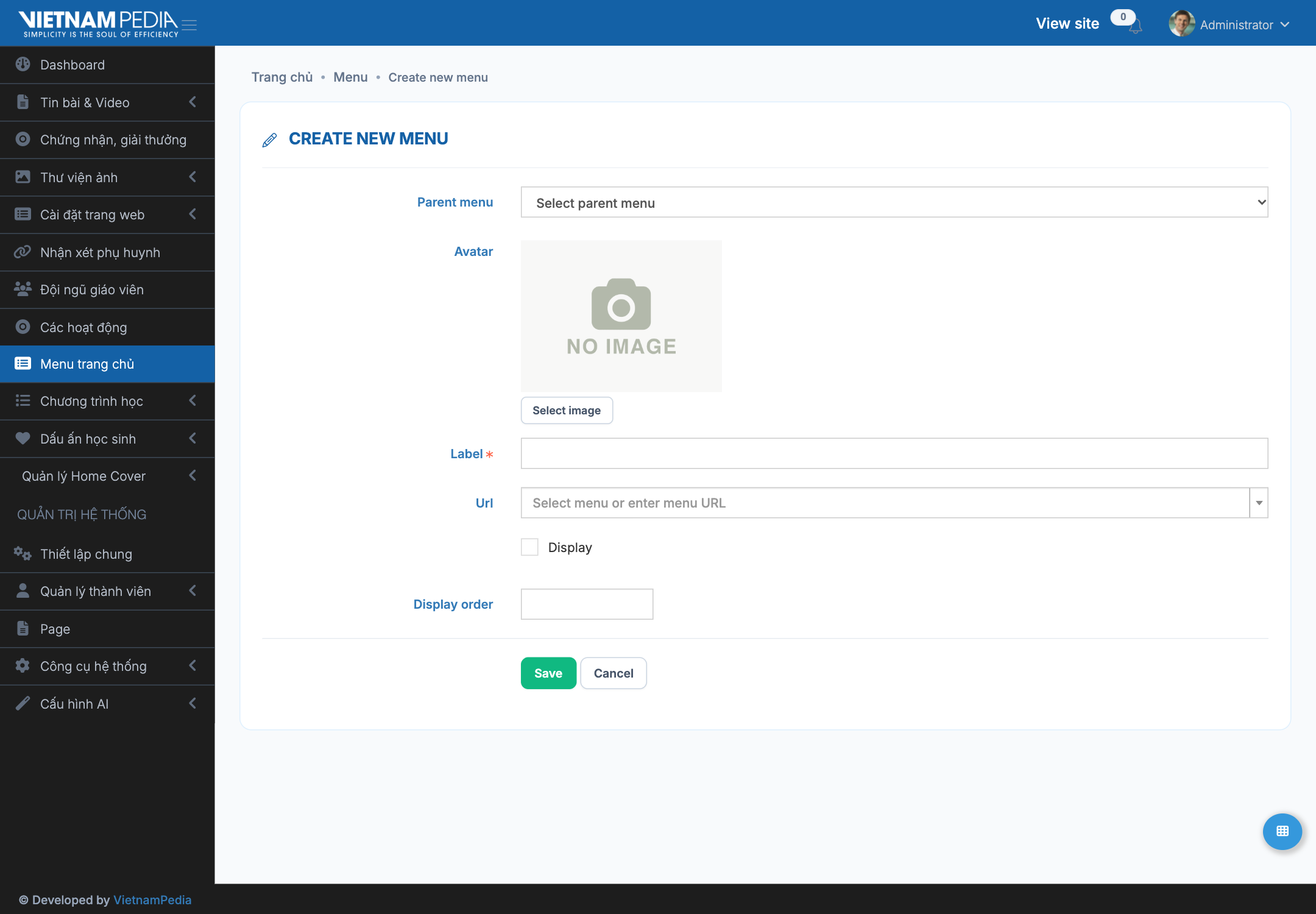Viewport: 1316px width, 914px height.
Task: Click the Dấu ấn học sinh heart icon
Action: 23,439
